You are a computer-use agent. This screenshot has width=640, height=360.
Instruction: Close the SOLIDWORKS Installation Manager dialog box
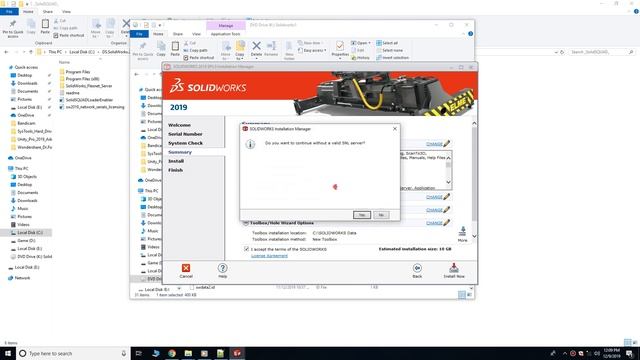pyautogui.click(x=395, y=129)
